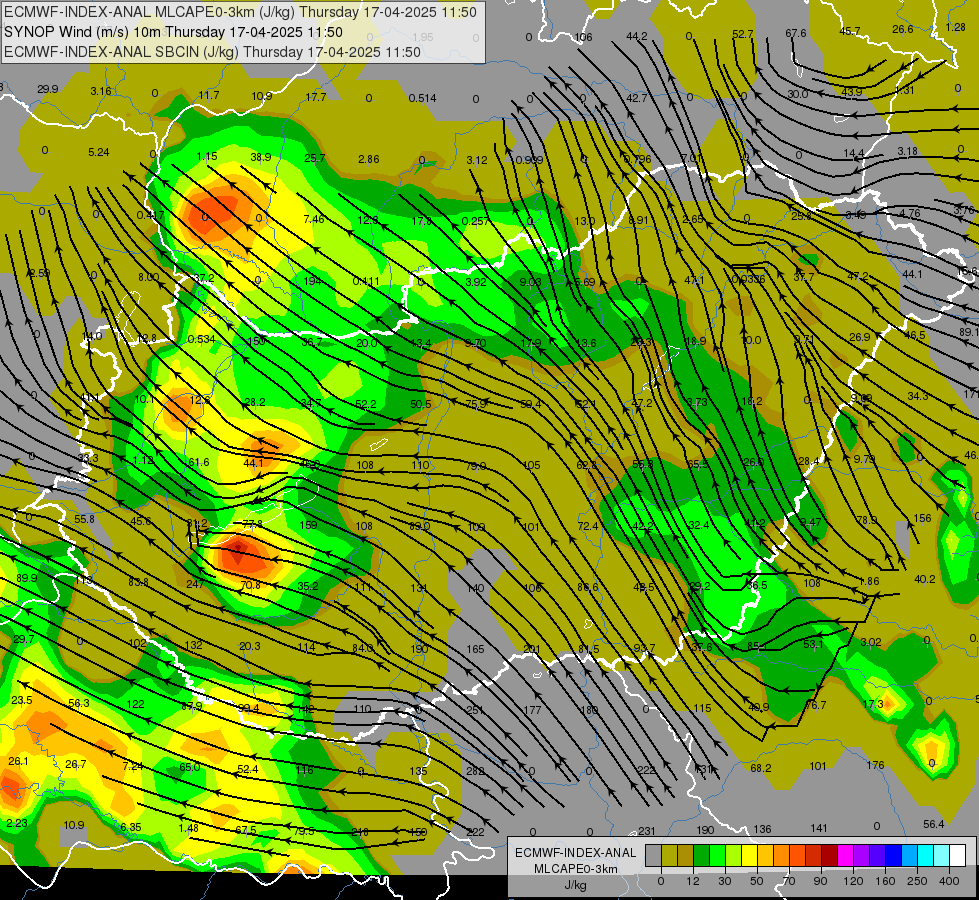Pick the red-orange swatch right after 70

[797, 856]
